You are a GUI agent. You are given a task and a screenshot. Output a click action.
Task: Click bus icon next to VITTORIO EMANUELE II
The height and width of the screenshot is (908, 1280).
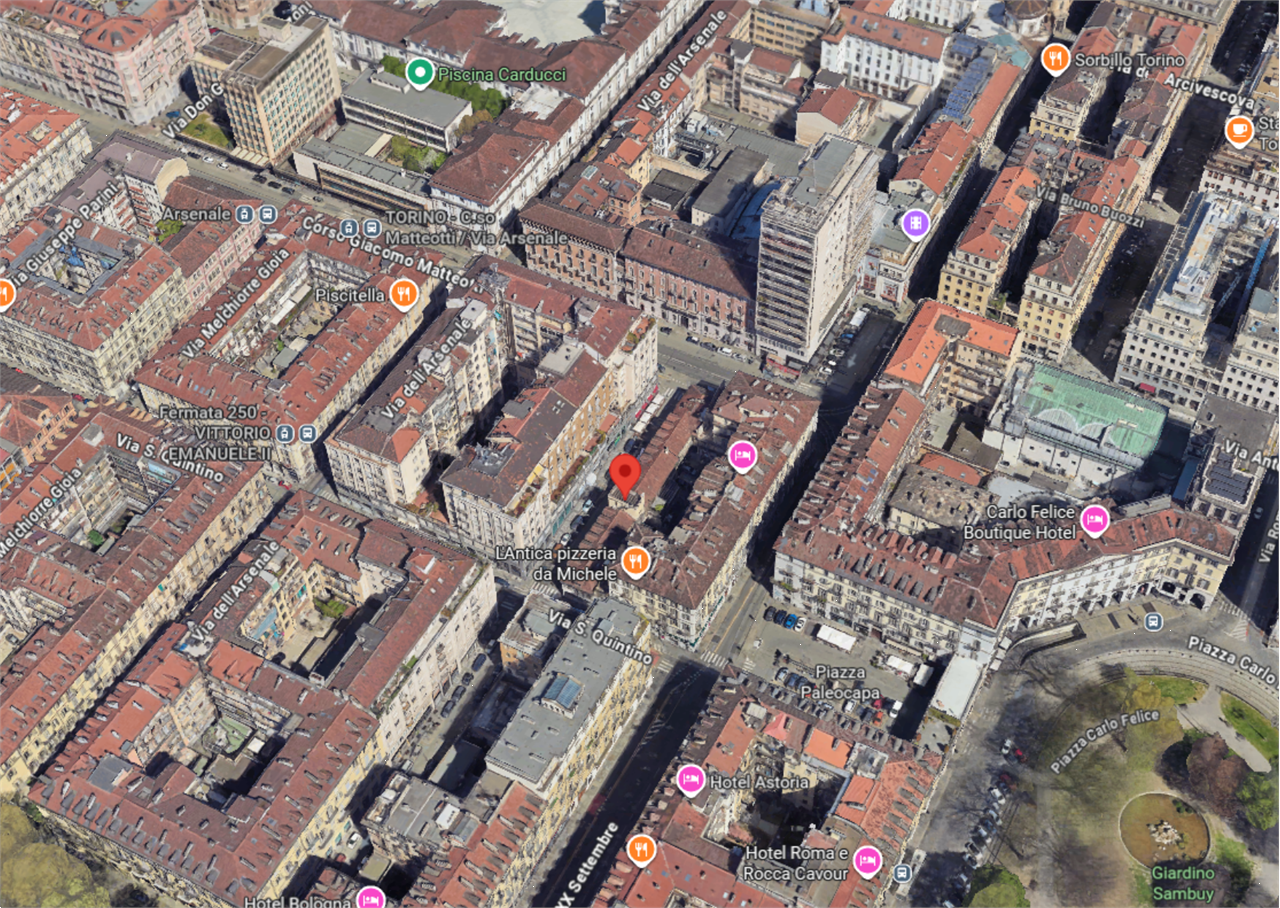point(308,434)
